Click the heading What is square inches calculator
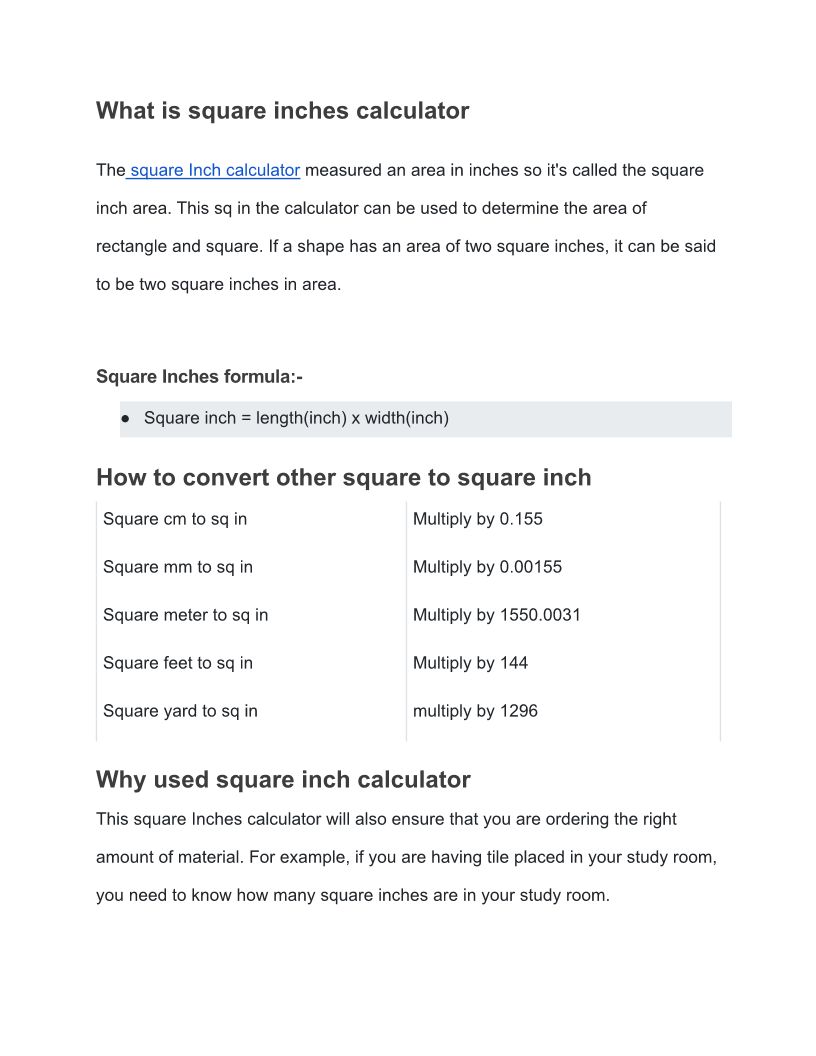Screen dimensions: 816x1056 click(x=283, y=110)
